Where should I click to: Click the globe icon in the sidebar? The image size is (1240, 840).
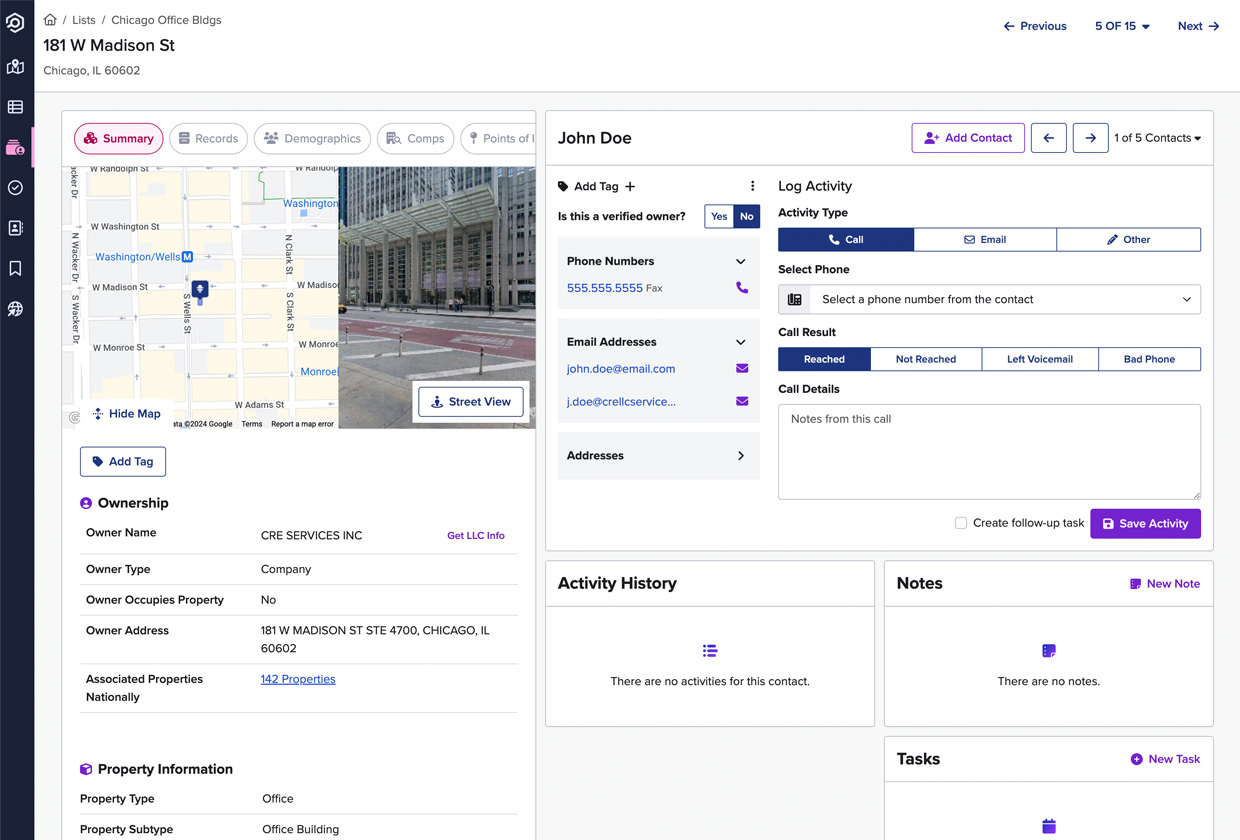(15, 308)
